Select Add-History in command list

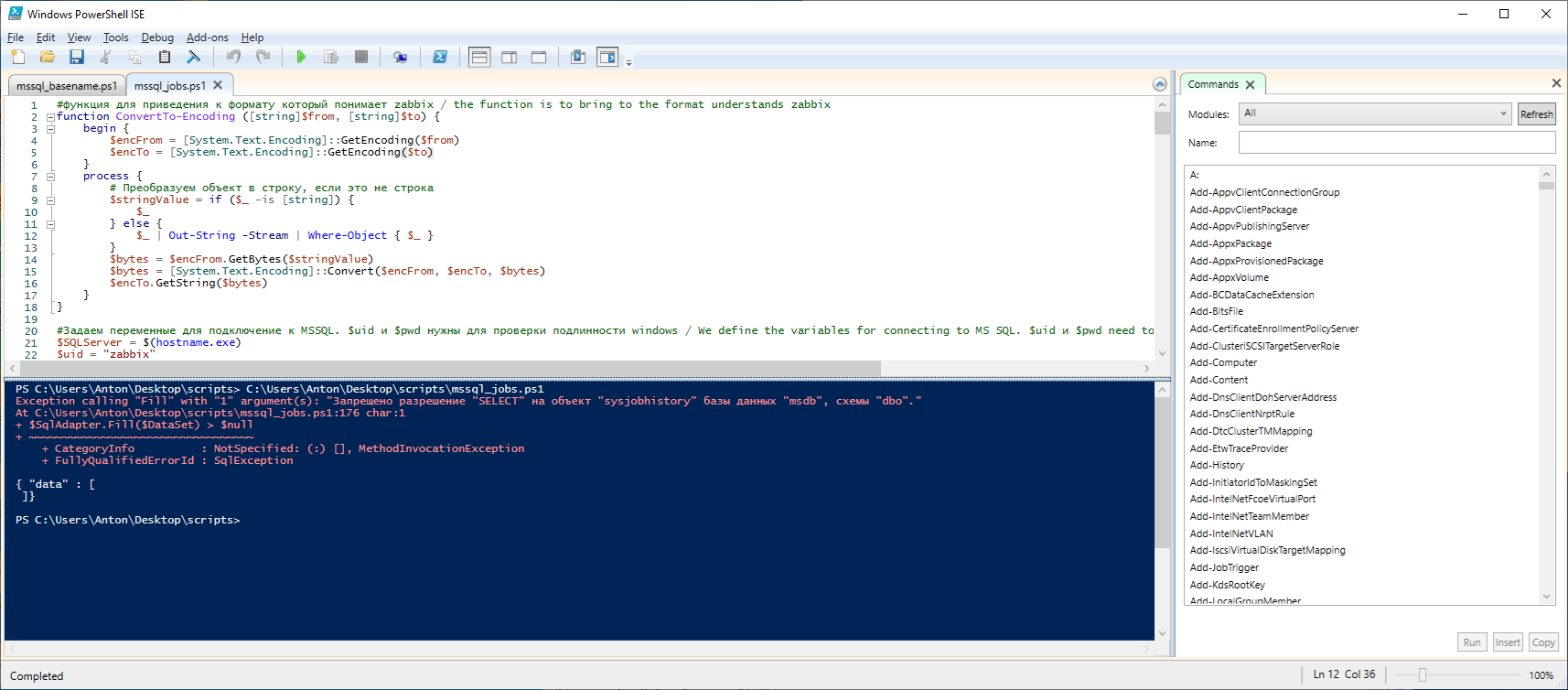(1217, 465)
